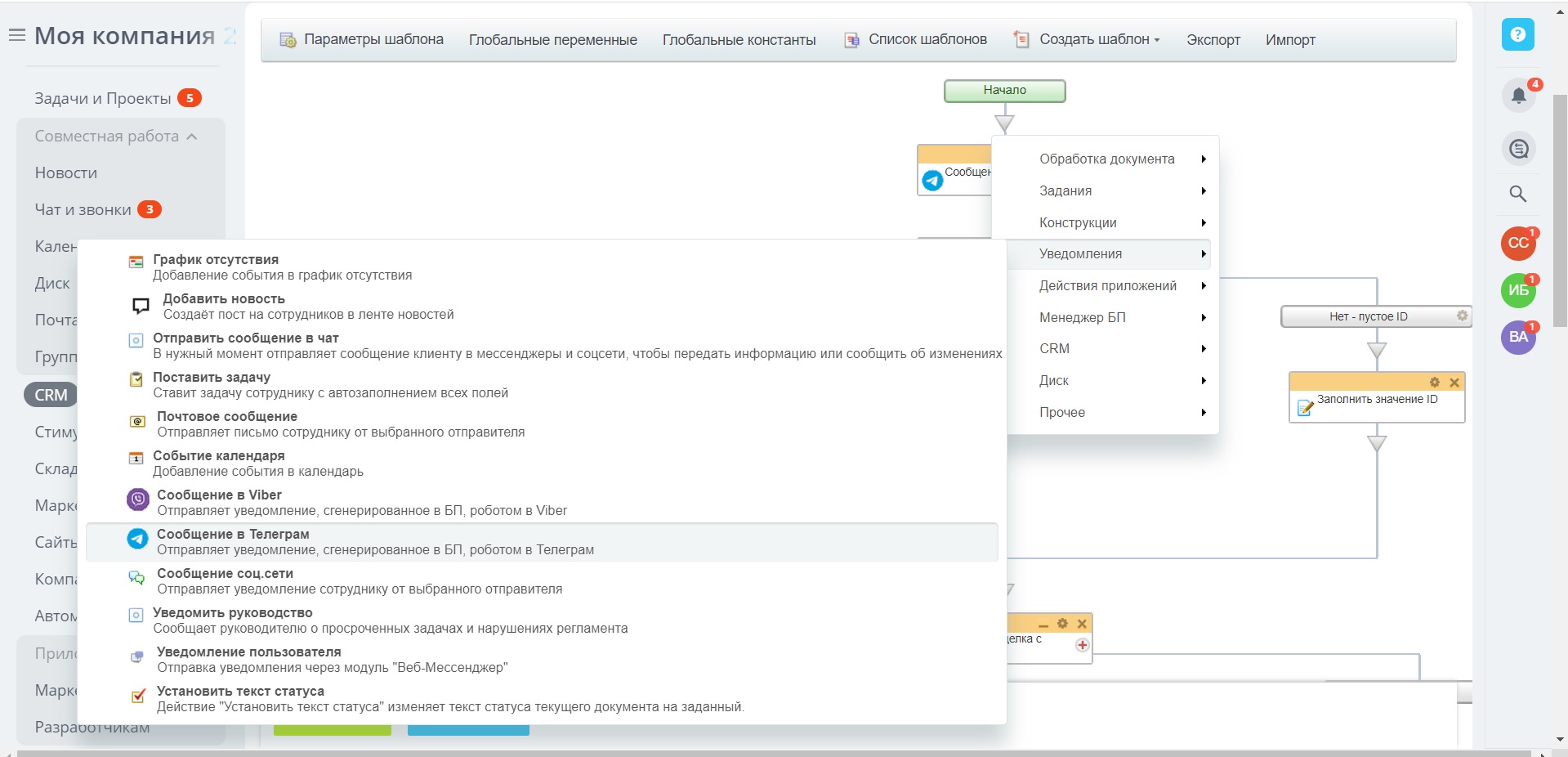Open the chat history icon in right panel

(1518, 149)
